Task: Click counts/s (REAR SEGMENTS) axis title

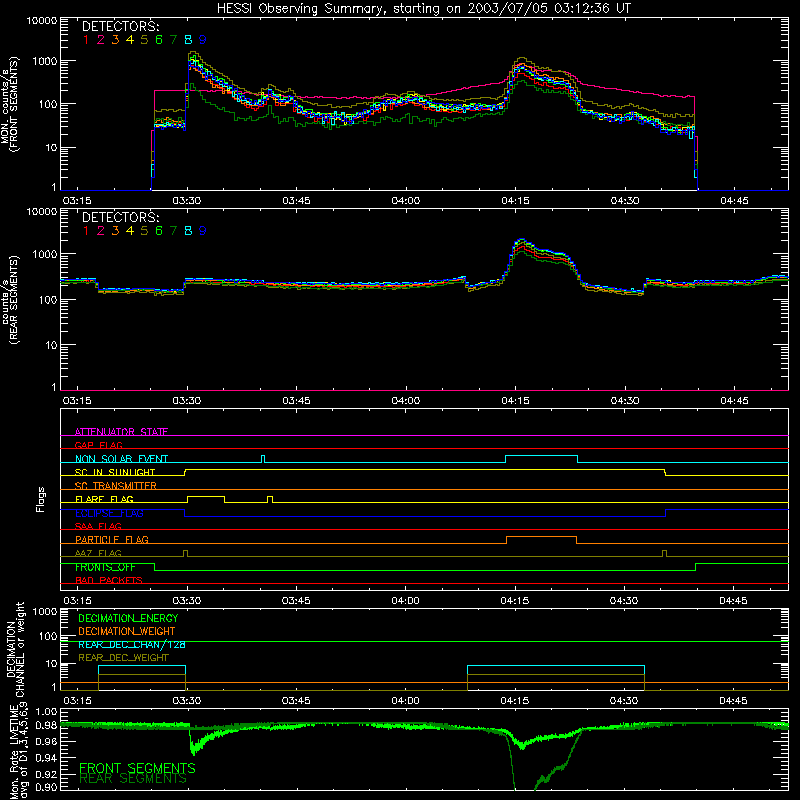Action: pos(10,299)
